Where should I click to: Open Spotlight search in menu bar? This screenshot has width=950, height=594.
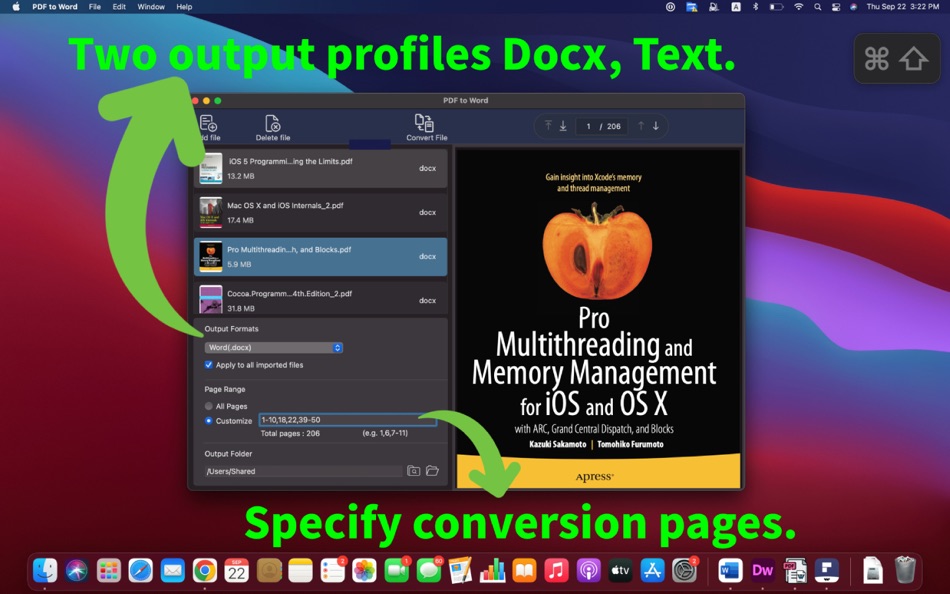click(818, 7)
